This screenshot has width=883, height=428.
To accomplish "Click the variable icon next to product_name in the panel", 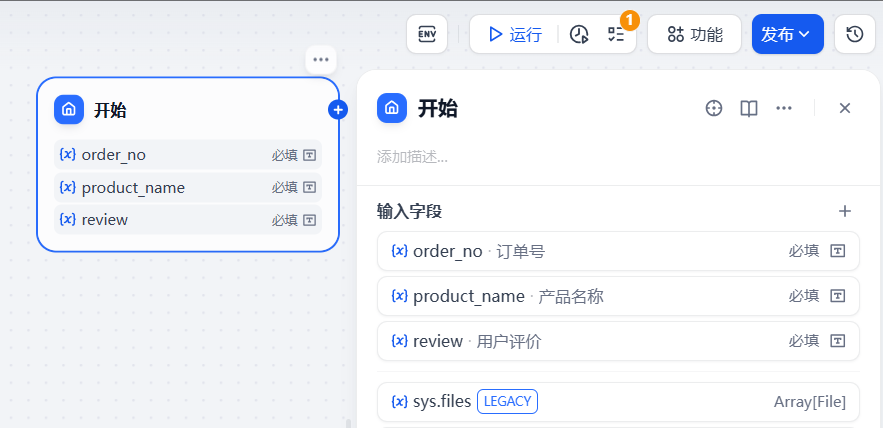I will (x=399, y=296).
